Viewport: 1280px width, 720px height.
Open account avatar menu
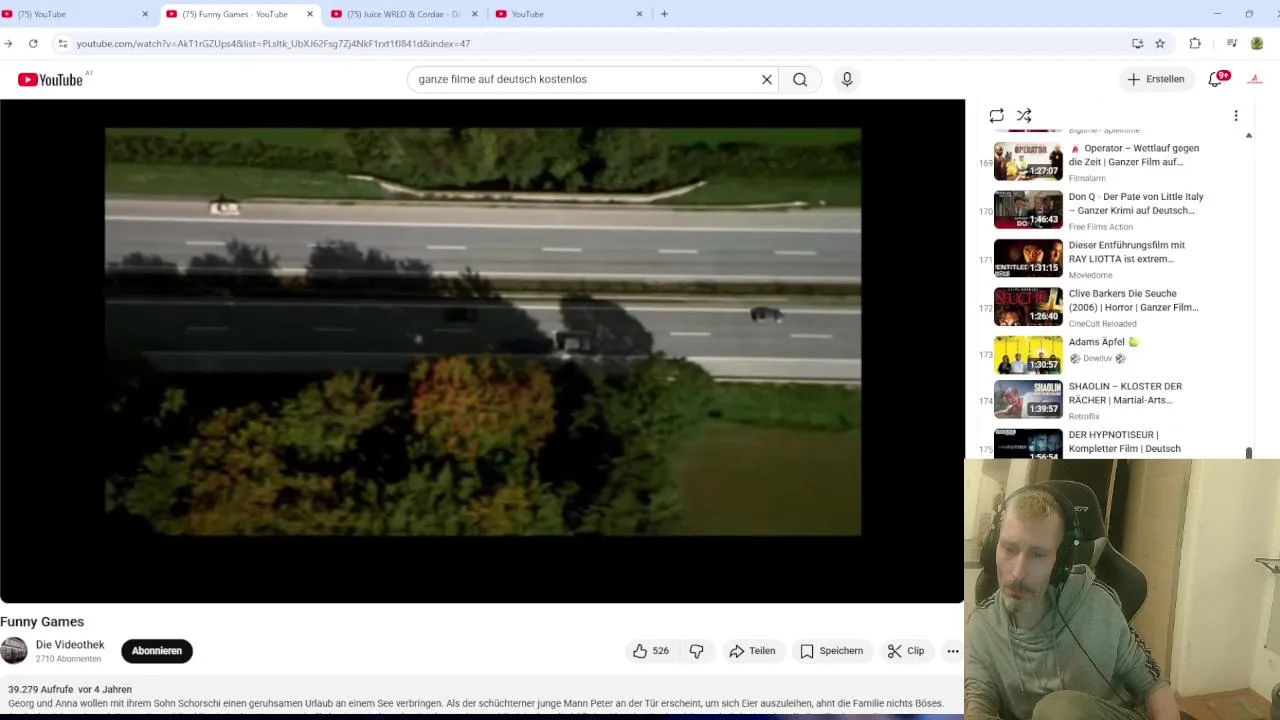(1256, 79)
